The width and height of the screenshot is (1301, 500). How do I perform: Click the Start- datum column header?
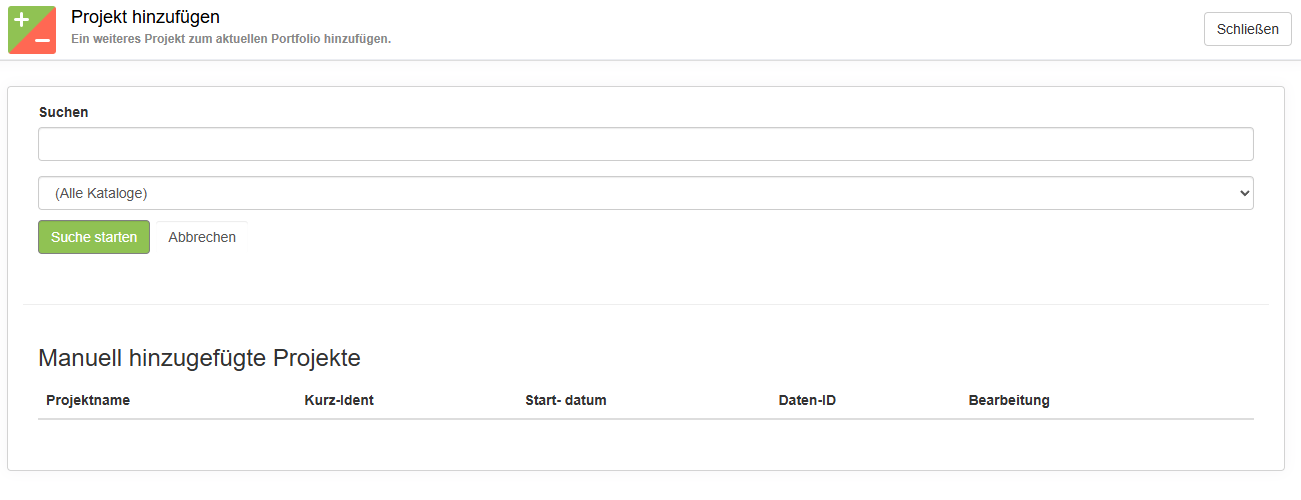click(566, 400)
